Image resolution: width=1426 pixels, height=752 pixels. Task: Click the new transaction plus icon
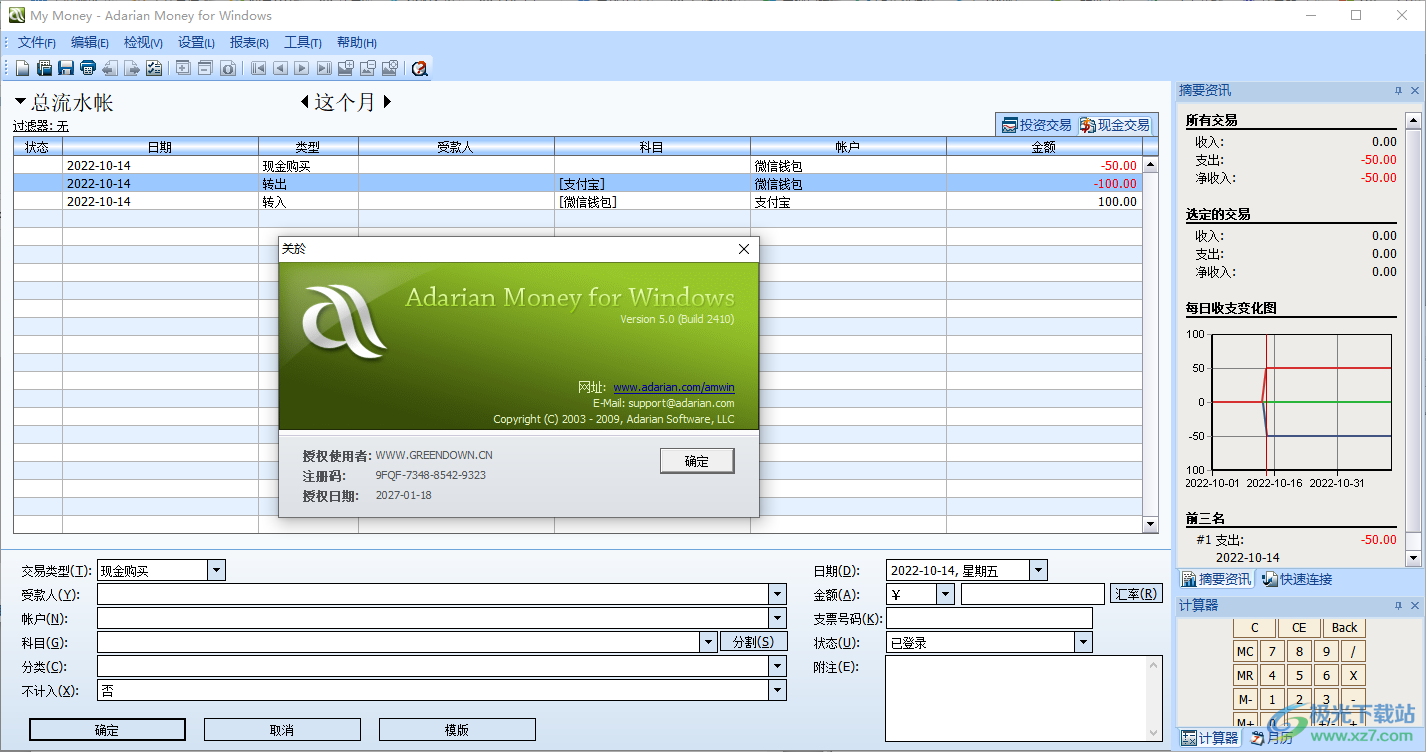(181, 67)
